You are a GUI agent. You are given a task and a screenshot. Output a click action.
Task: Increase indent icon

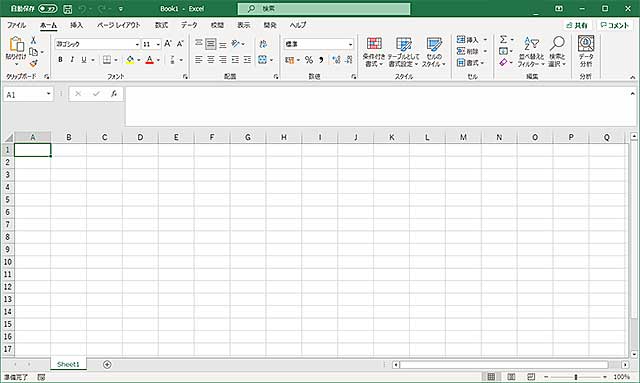point(247,60)
